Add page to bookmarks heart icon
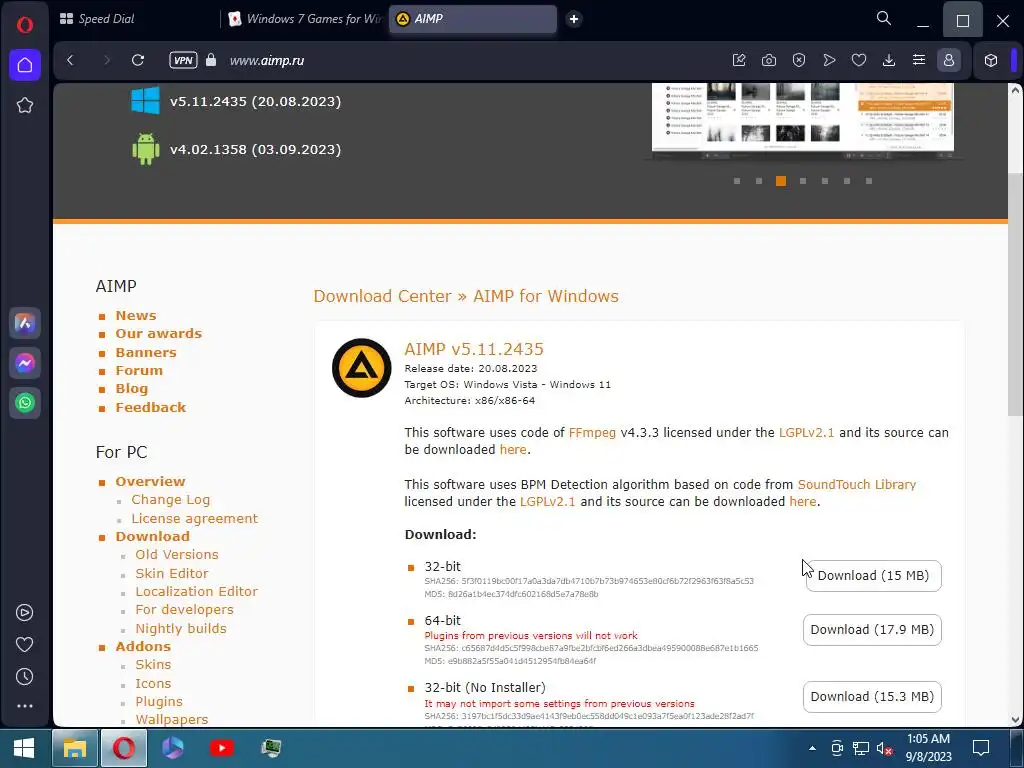 tap(859, 60)
